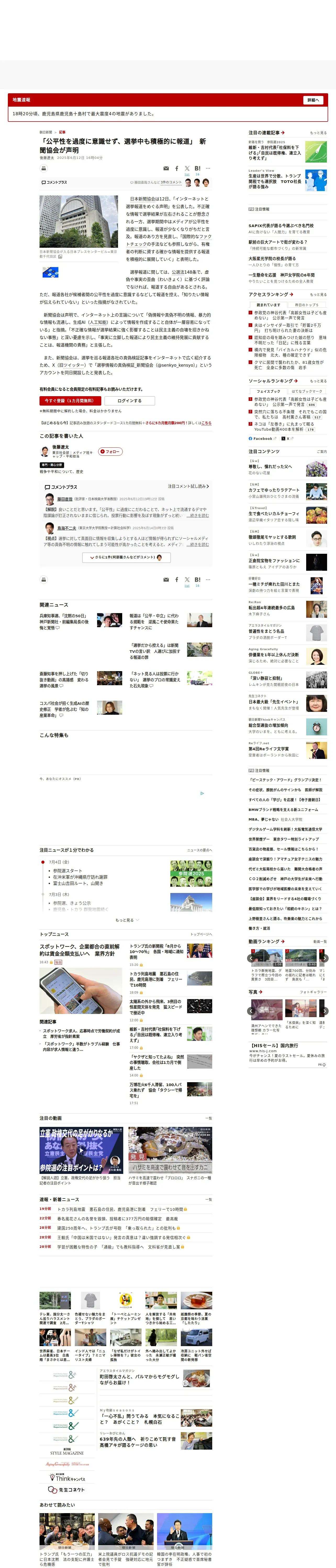Open もっと見る beside 注目の連載記事
The width and height of the screenshot is (336, 1568).
[x=318, y=133]
